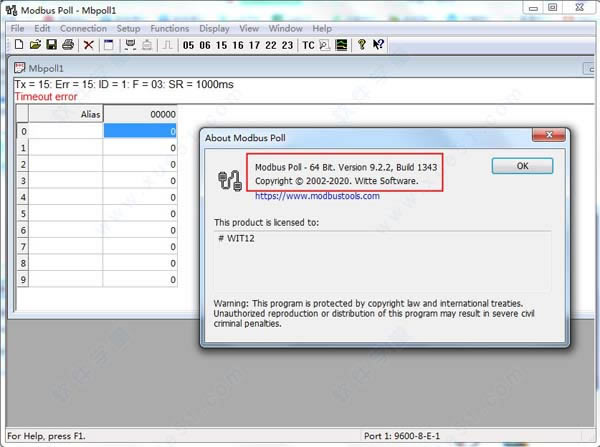Click the red X delete icon
Viewport: 600px width, 447px height.
pyautogui.click(x=89, y=45)
